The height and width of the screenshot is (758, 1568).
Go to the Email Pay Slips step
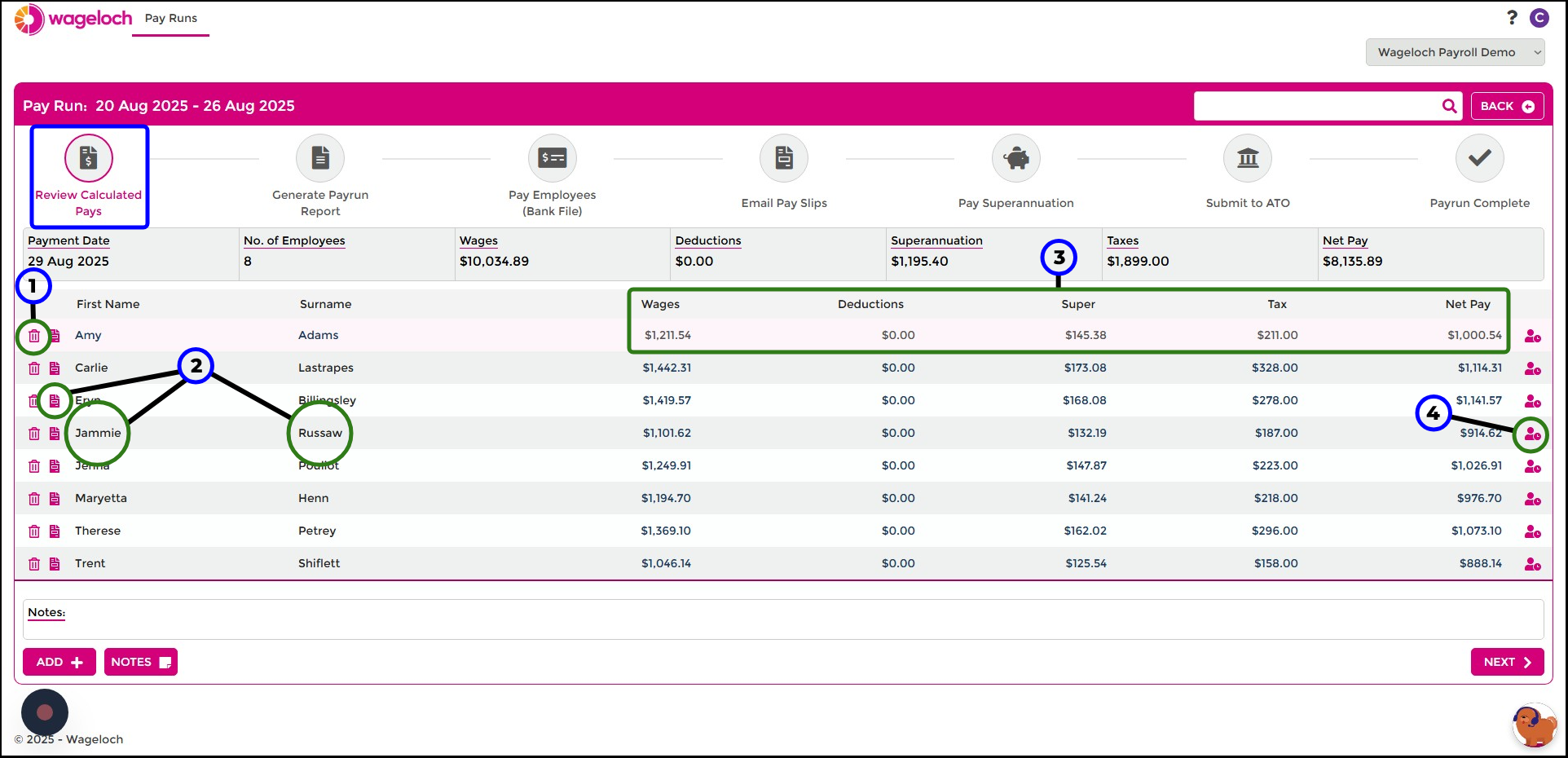pyautogui.click(x=783, y=158)
